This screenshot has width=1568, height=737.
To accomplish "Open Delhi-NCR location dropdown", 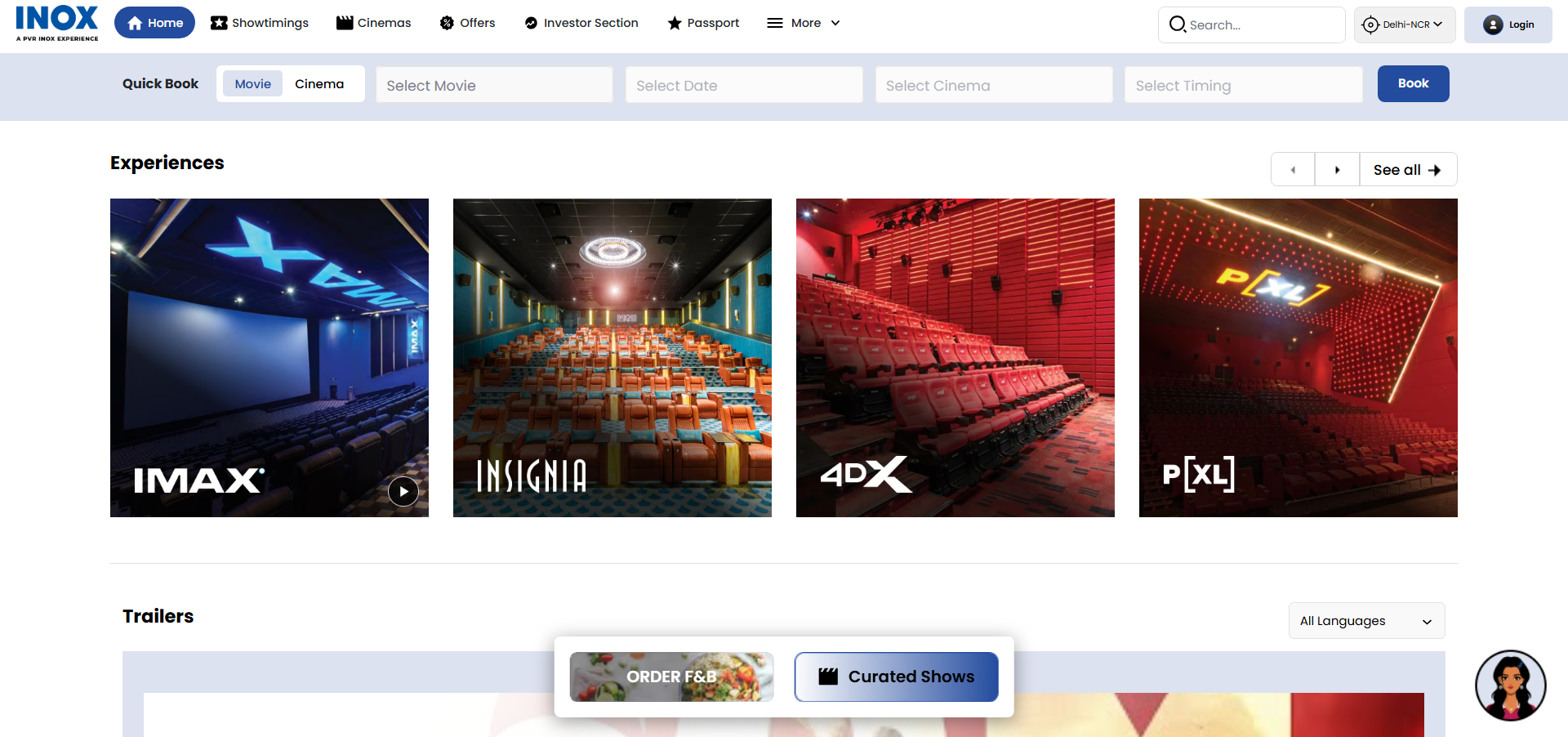I will click(1405, 25).
